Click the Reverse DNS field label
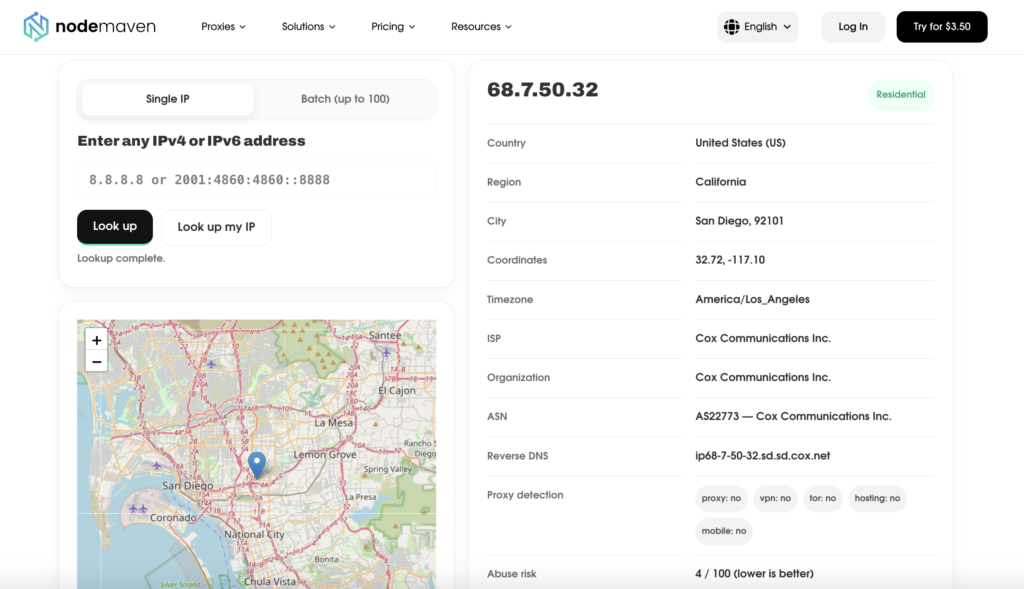The width and height of the screenshot is (1024, 589). pos(517,456)
